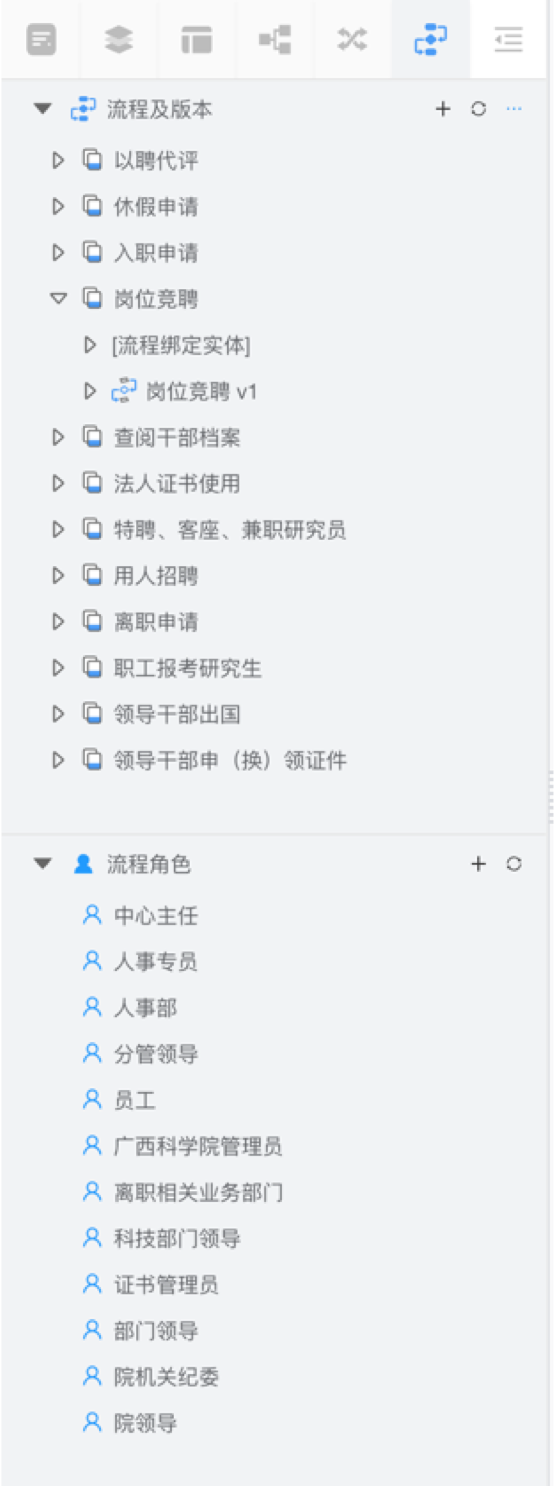
Task: Expand the [流程绑定实体] node
Action: [90, 345]
